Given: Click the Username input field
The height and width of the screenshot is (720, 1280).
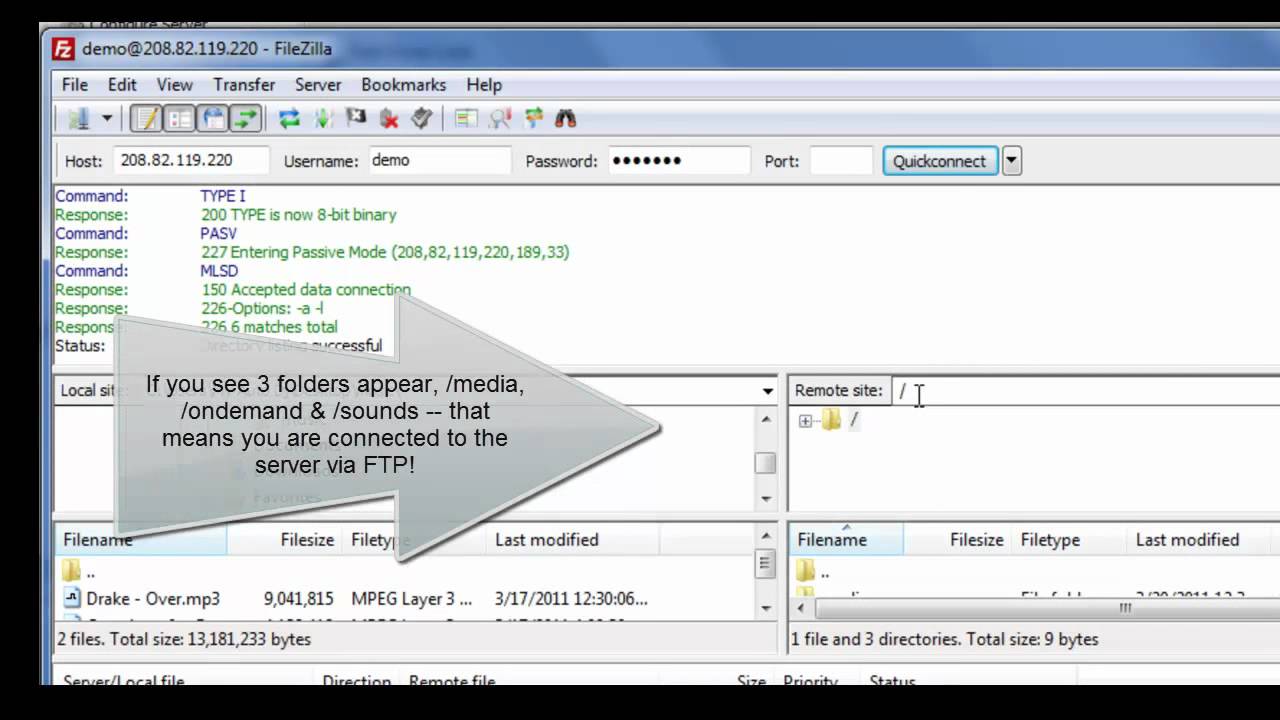Looking at the screenshot, I should pos(439,160).
